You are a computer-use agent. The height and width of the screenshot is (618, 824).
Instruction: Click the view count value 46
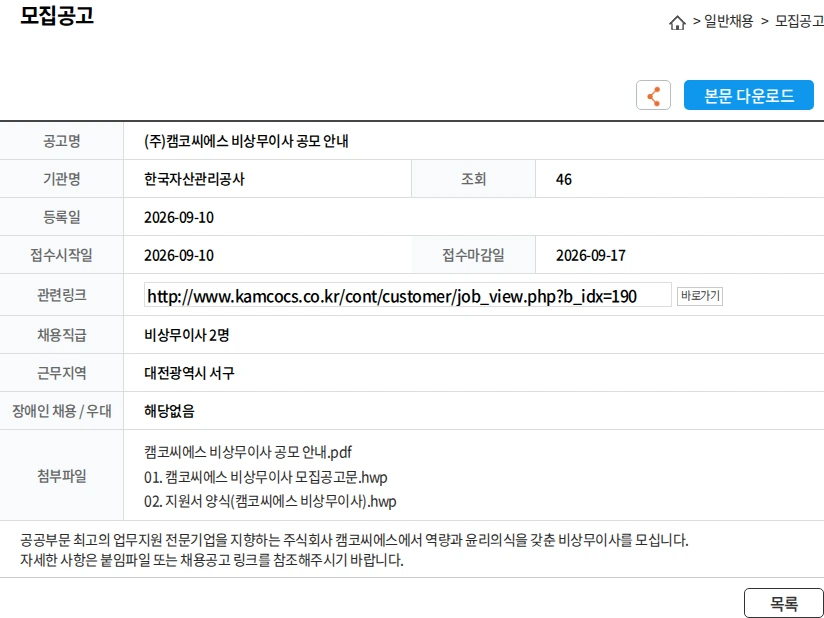pos(564,180)
